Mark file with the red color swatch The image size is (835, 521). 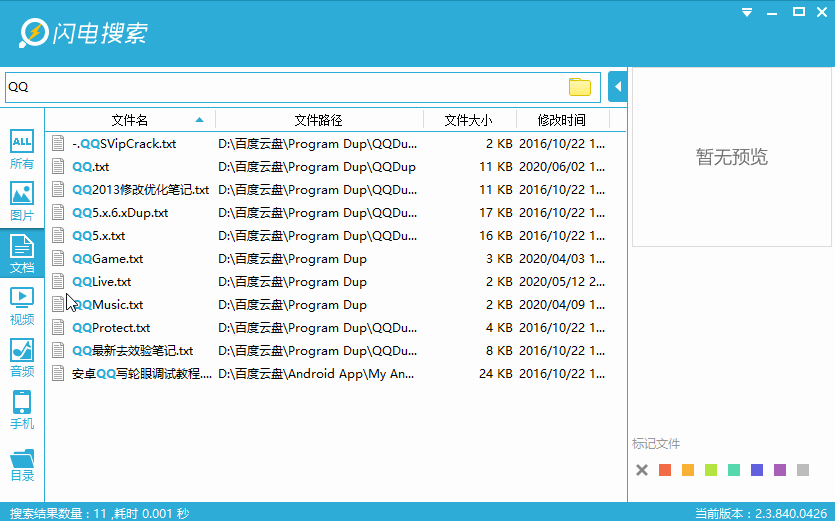click(665, 470)
